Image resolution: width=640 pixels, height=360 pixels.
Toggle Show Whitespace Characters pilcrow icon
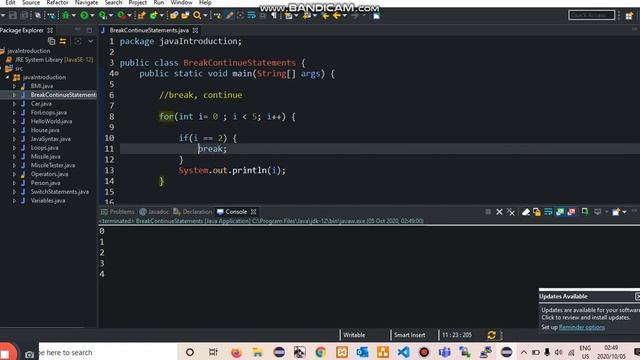click(x=274, y=16)
